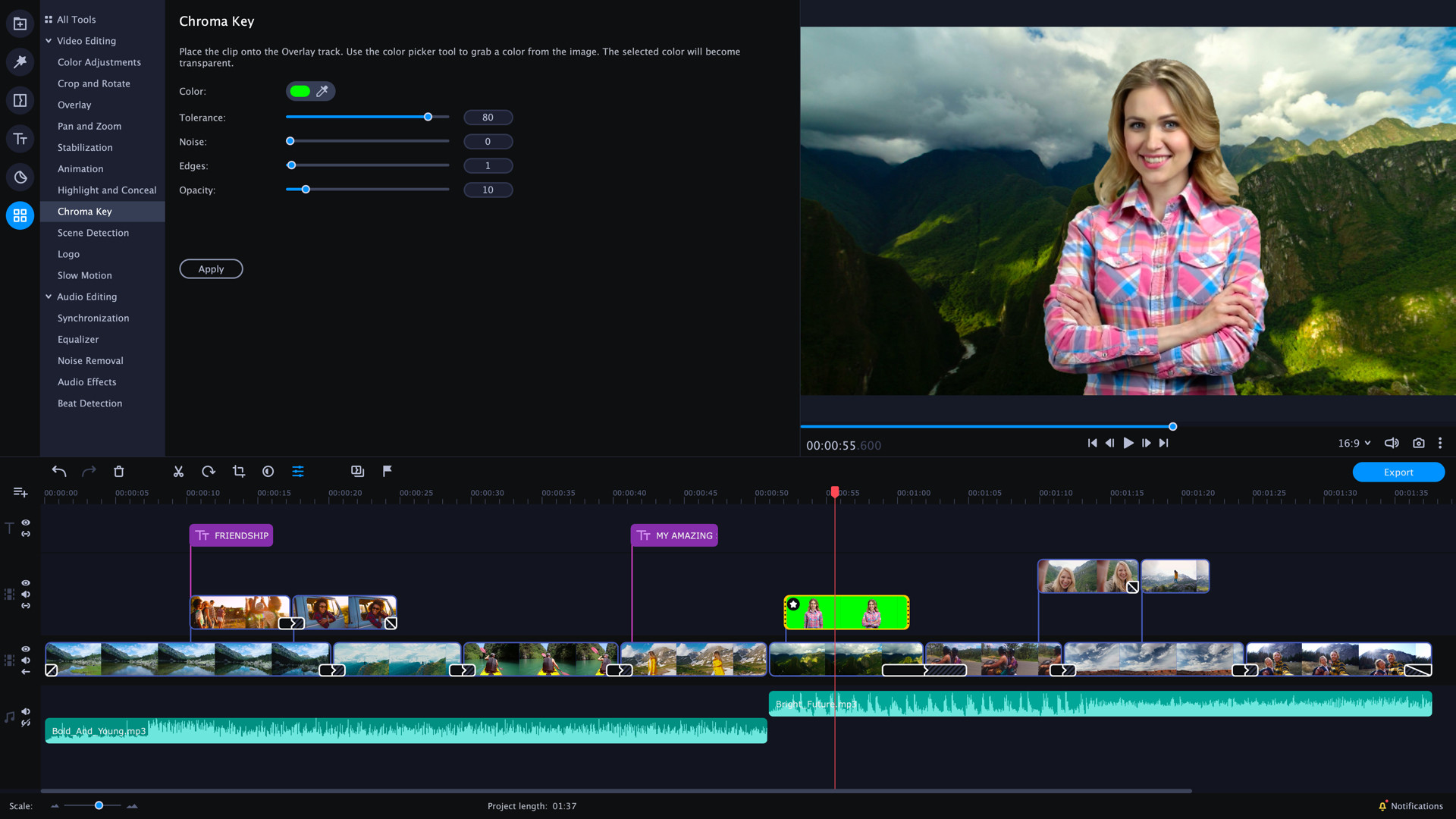Screen dimensions: 1456x819
Task: Select the Color Adjustments tool
Action: [x=99, y=61]
